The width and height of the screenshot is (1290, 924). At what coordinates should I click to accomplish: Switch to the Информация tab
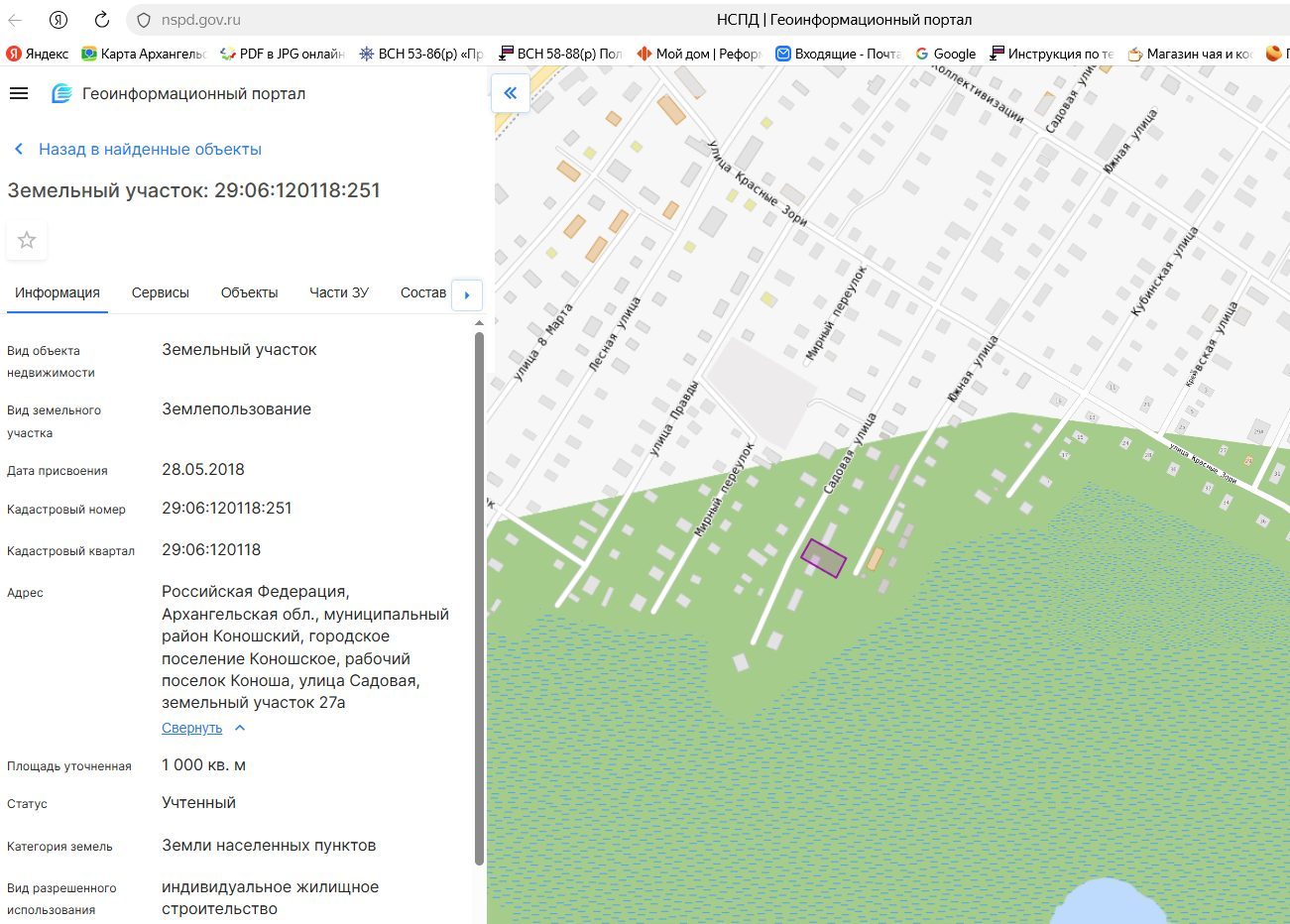(58, 292)
